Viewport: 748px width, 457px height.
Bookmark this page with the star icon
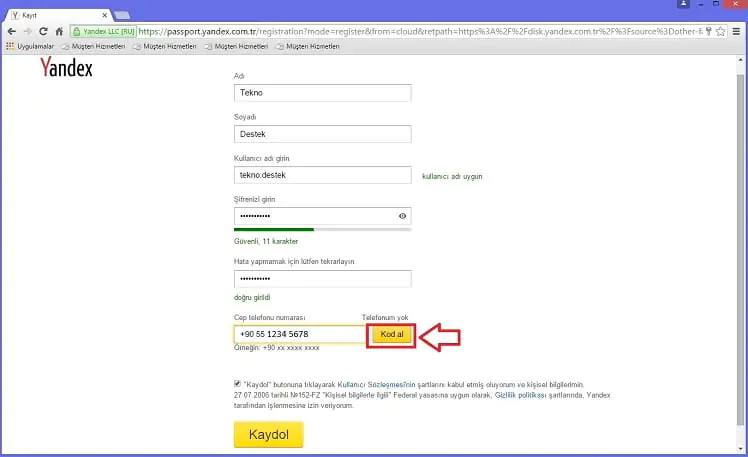coord(720,31)
